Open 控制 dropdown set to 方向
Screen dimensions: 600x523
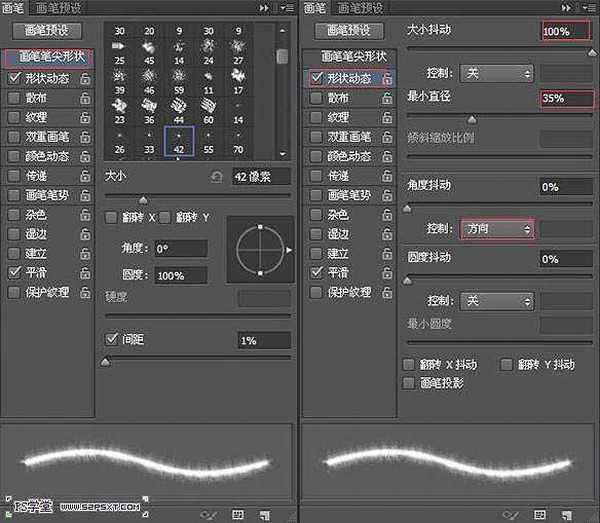tap(497, 229)
